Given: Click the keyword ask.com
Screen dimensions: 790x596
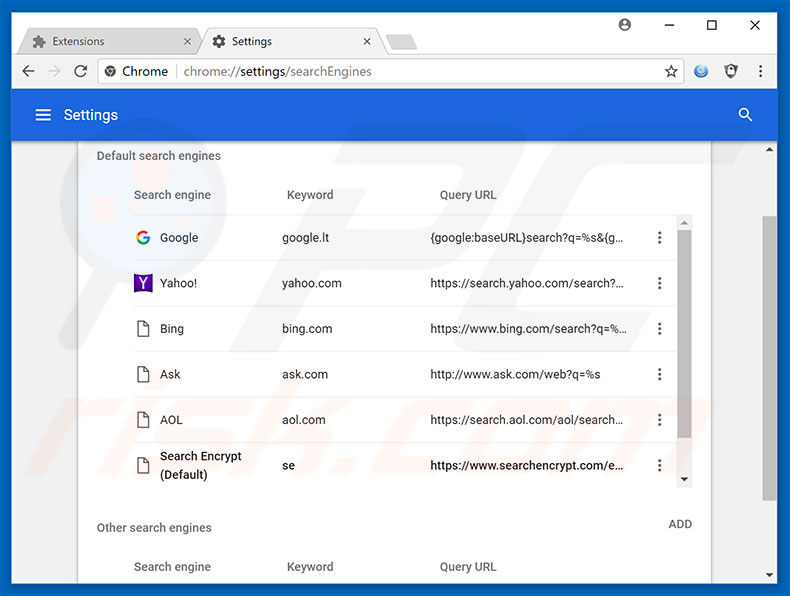Looking at the screenshot, I should tap(305, 374).
